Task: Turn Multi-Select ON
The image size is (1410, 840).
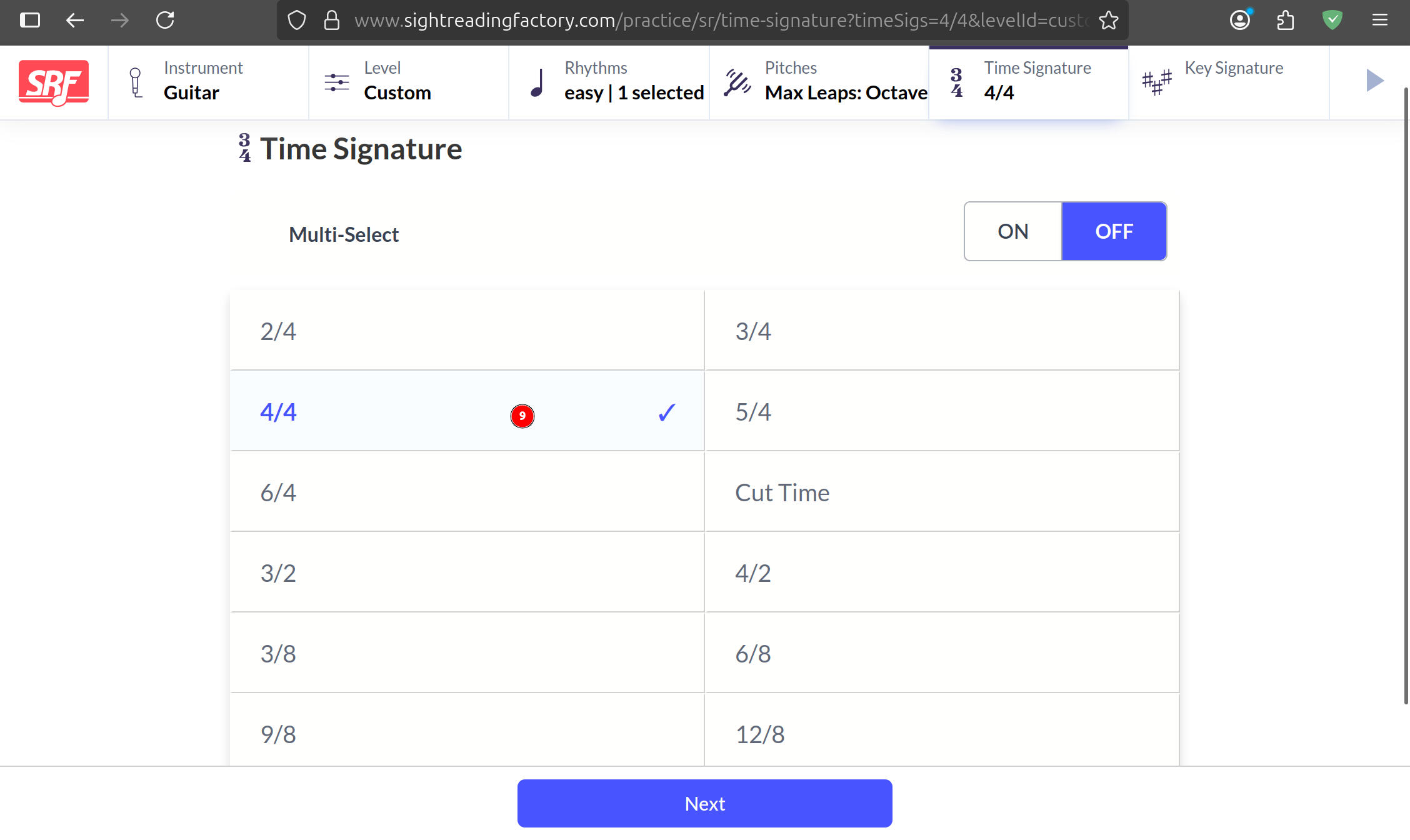Action: point(1012,231)
